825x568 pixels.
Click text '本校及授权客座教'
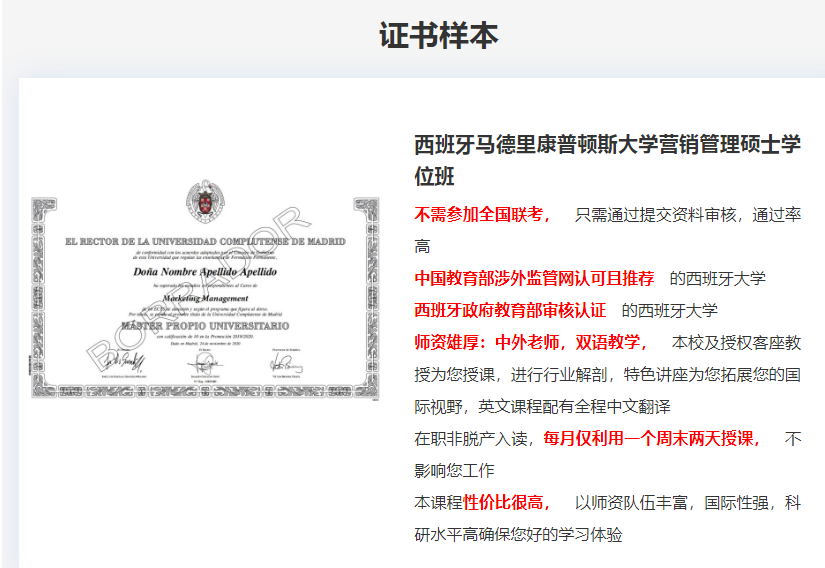[736, 342]
